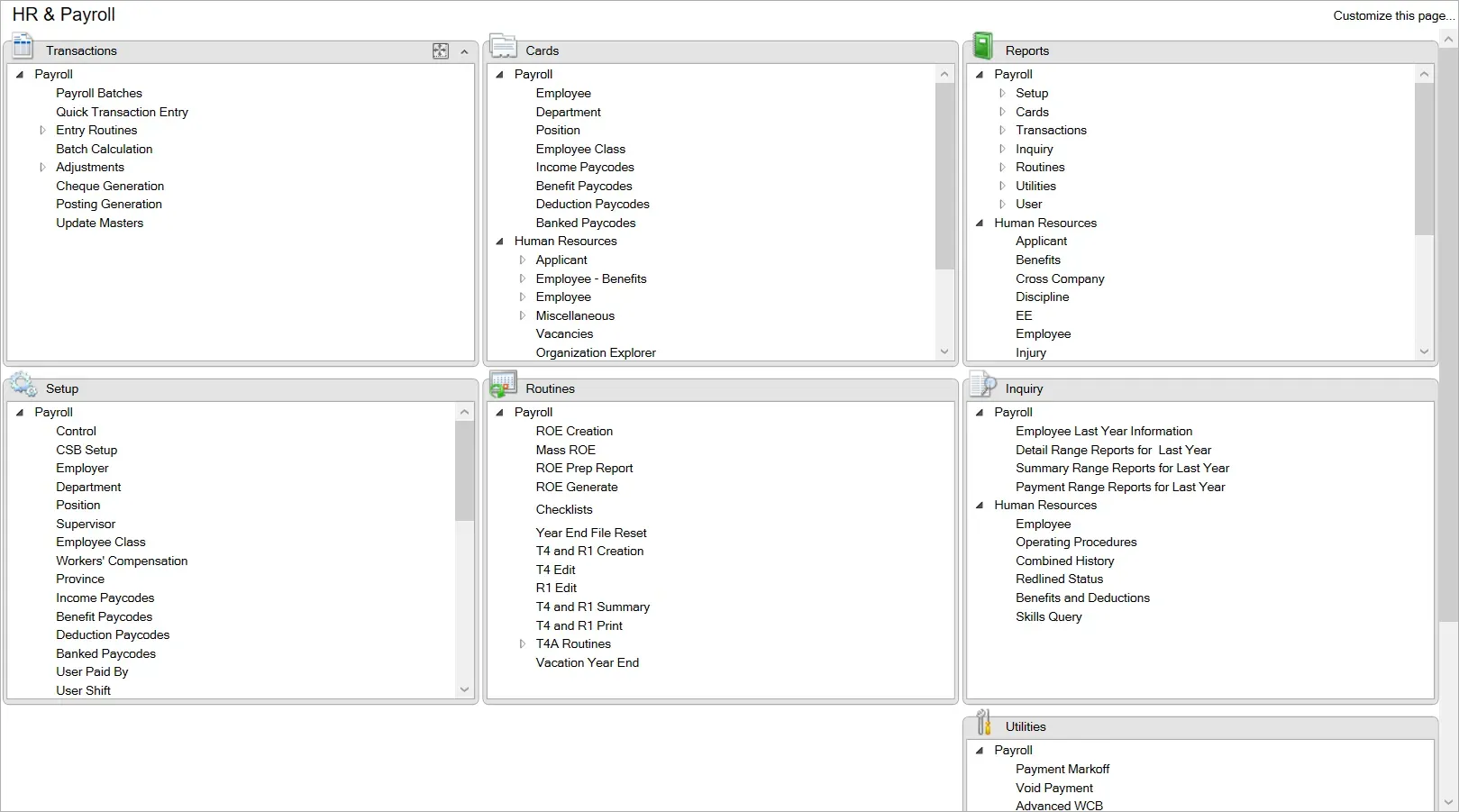Open ROE Creation routine

[x=574, y=431]
